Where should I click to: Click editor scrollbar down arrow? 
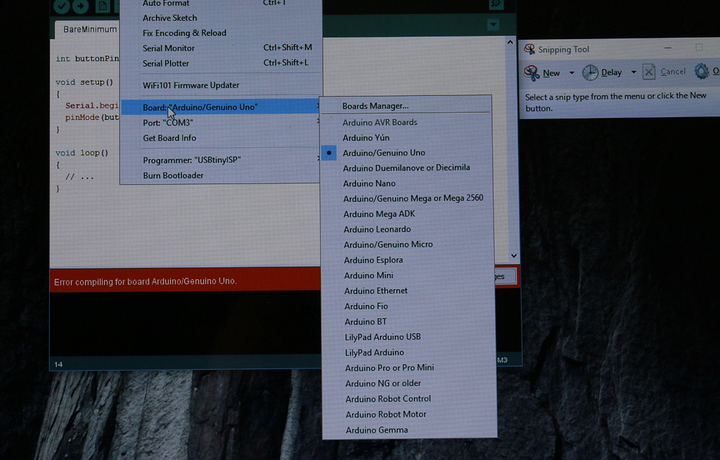point(513,256)
